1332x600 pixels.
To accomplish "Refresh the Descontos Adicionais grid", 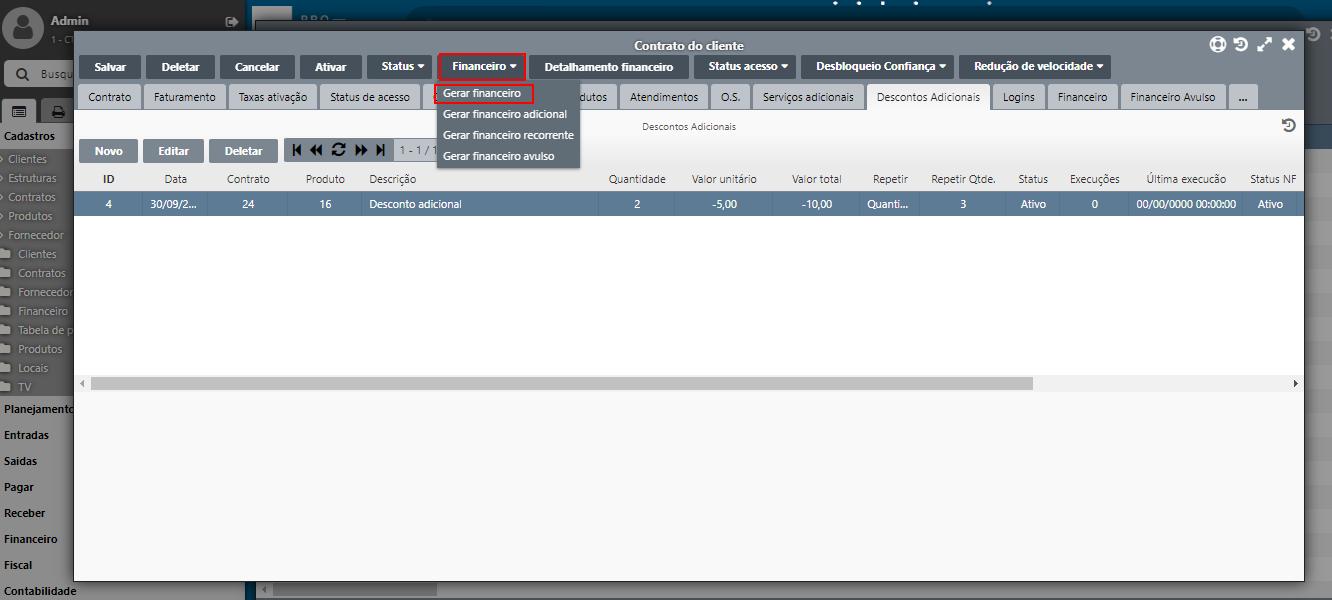I will pos(338,150).
